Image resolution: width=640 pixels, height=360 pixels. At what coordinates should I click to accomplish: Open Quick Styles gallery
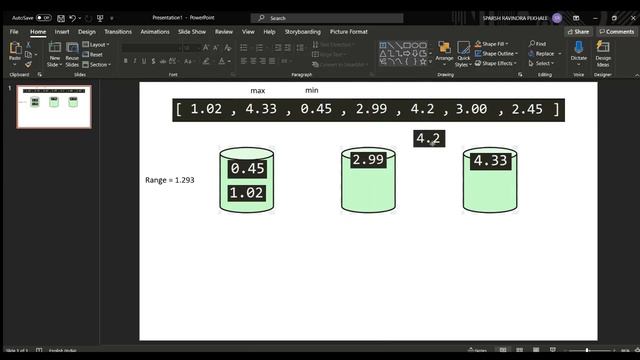coord(463,54)
